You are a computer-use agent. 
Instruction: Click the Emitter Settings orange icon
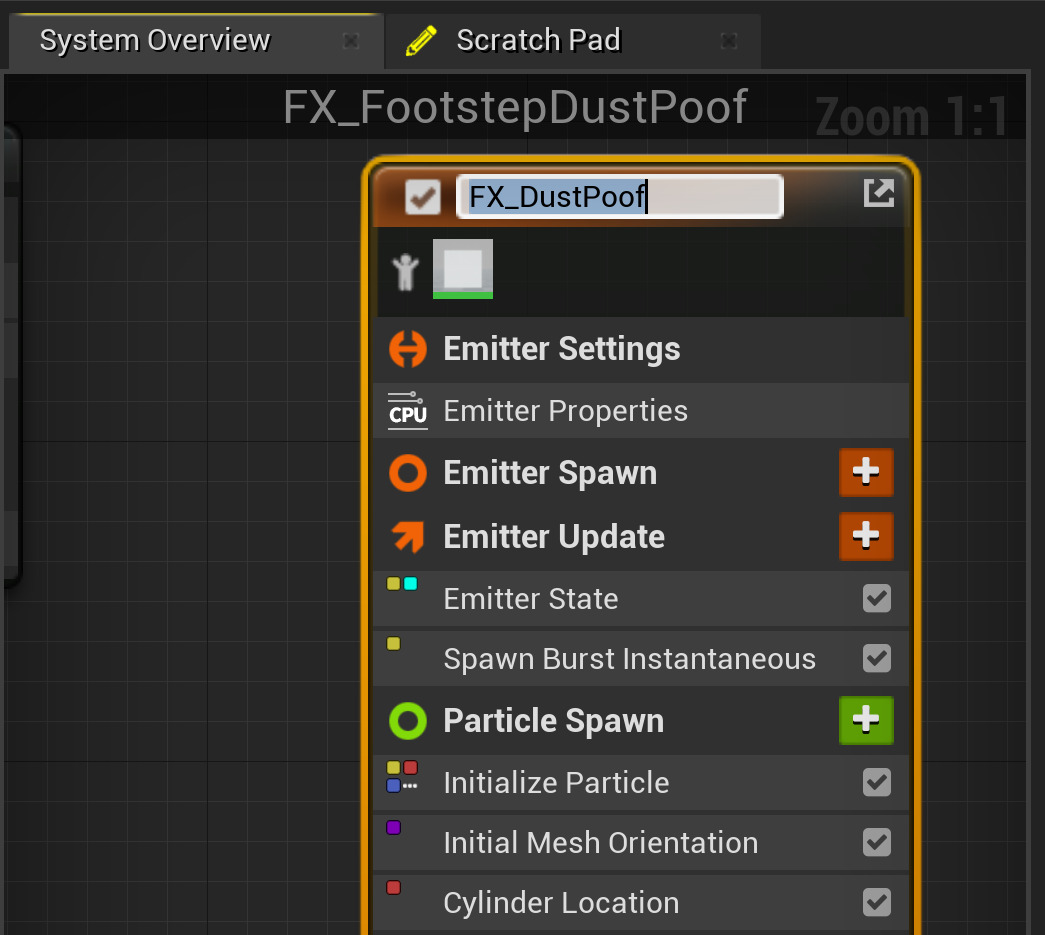408,349
